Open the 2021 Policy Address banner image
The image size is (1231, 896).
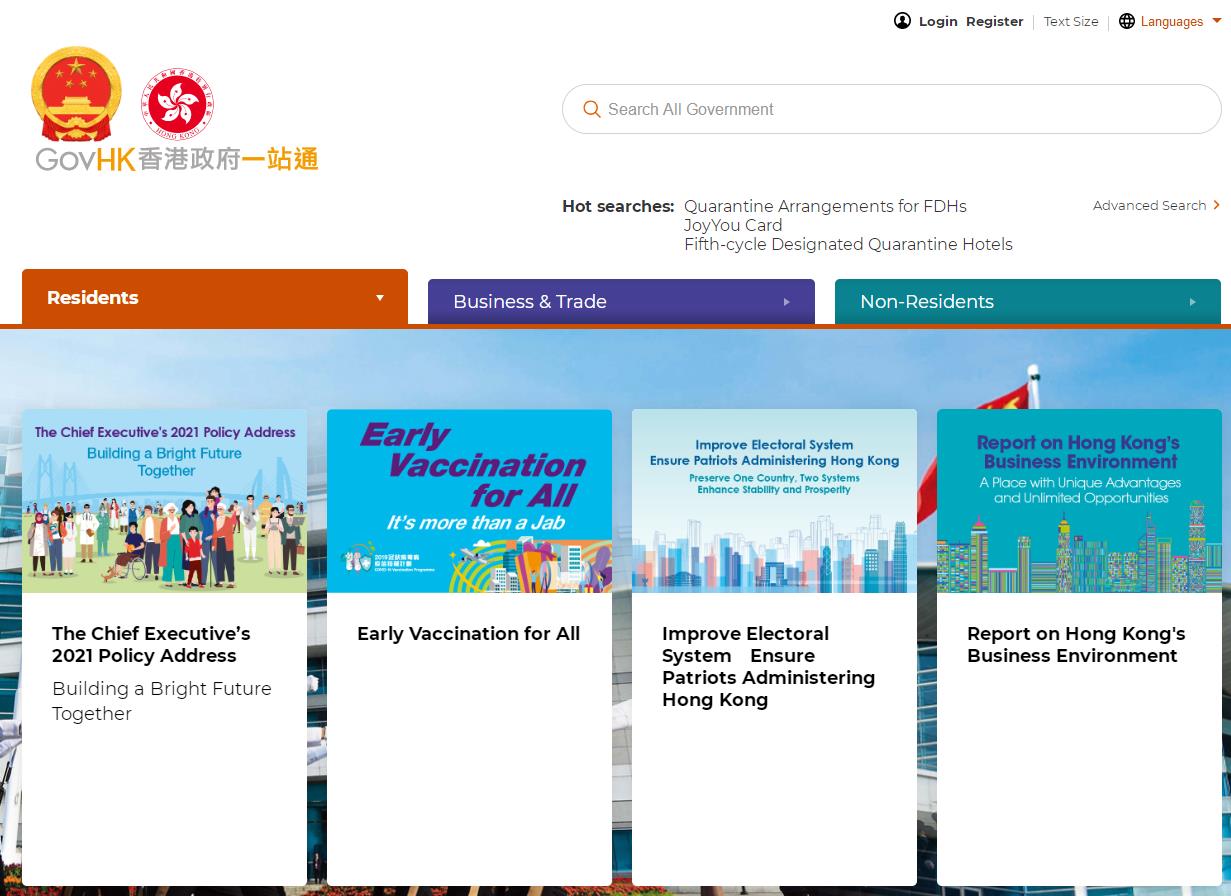[165, 501]
